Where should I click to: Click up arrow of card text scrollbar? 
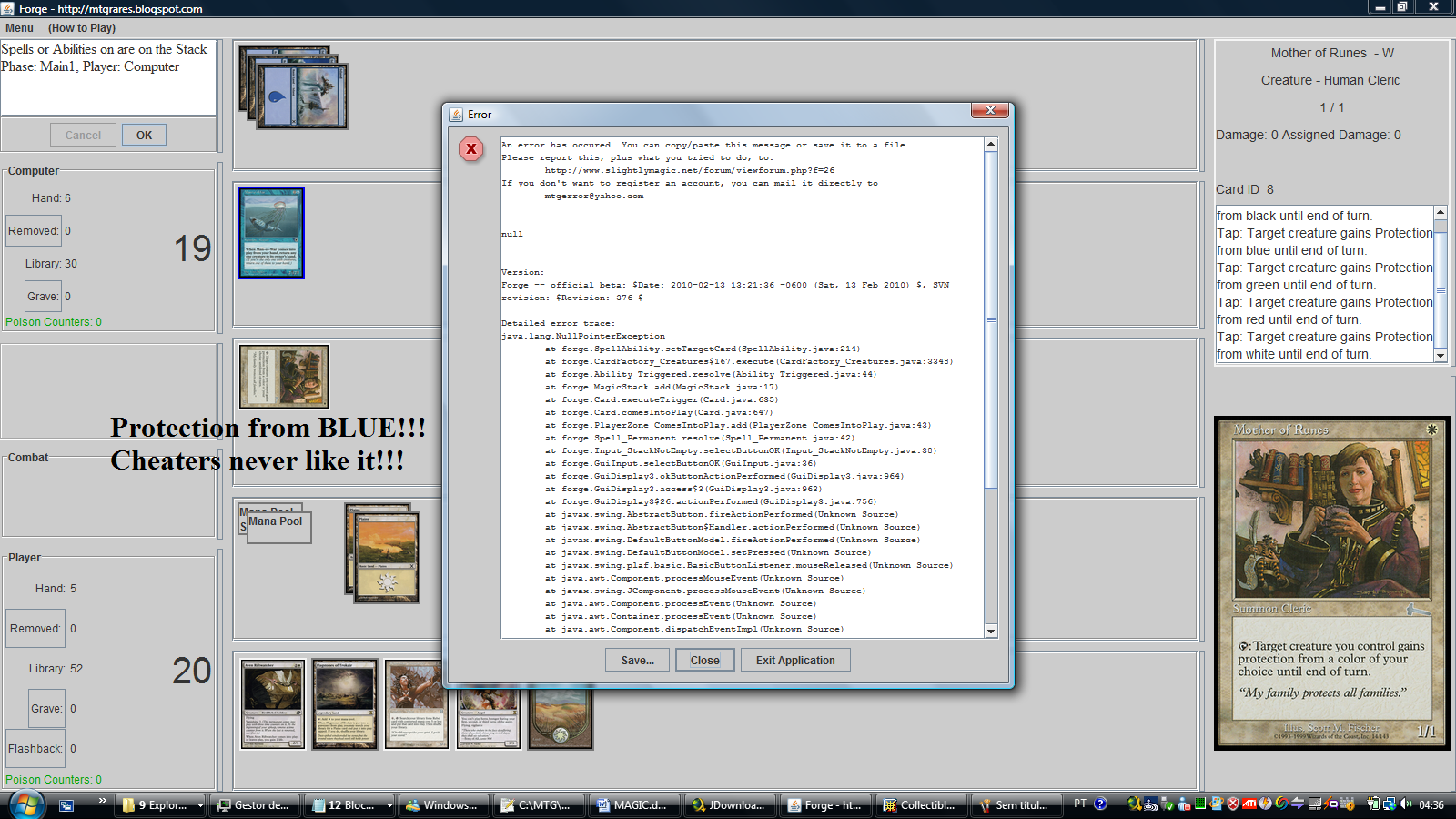pos(1440,212)
